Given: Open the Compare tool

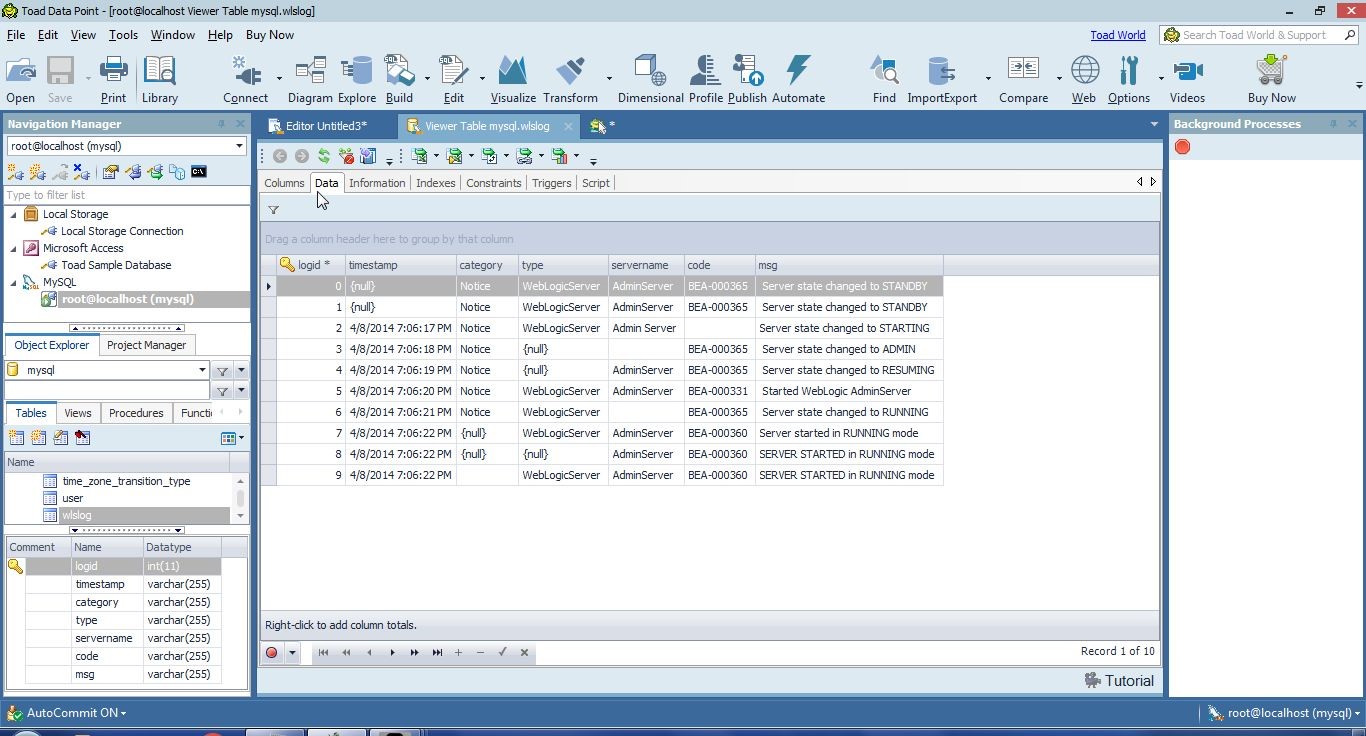Looking at the screenshot, I should point(1023,80).
